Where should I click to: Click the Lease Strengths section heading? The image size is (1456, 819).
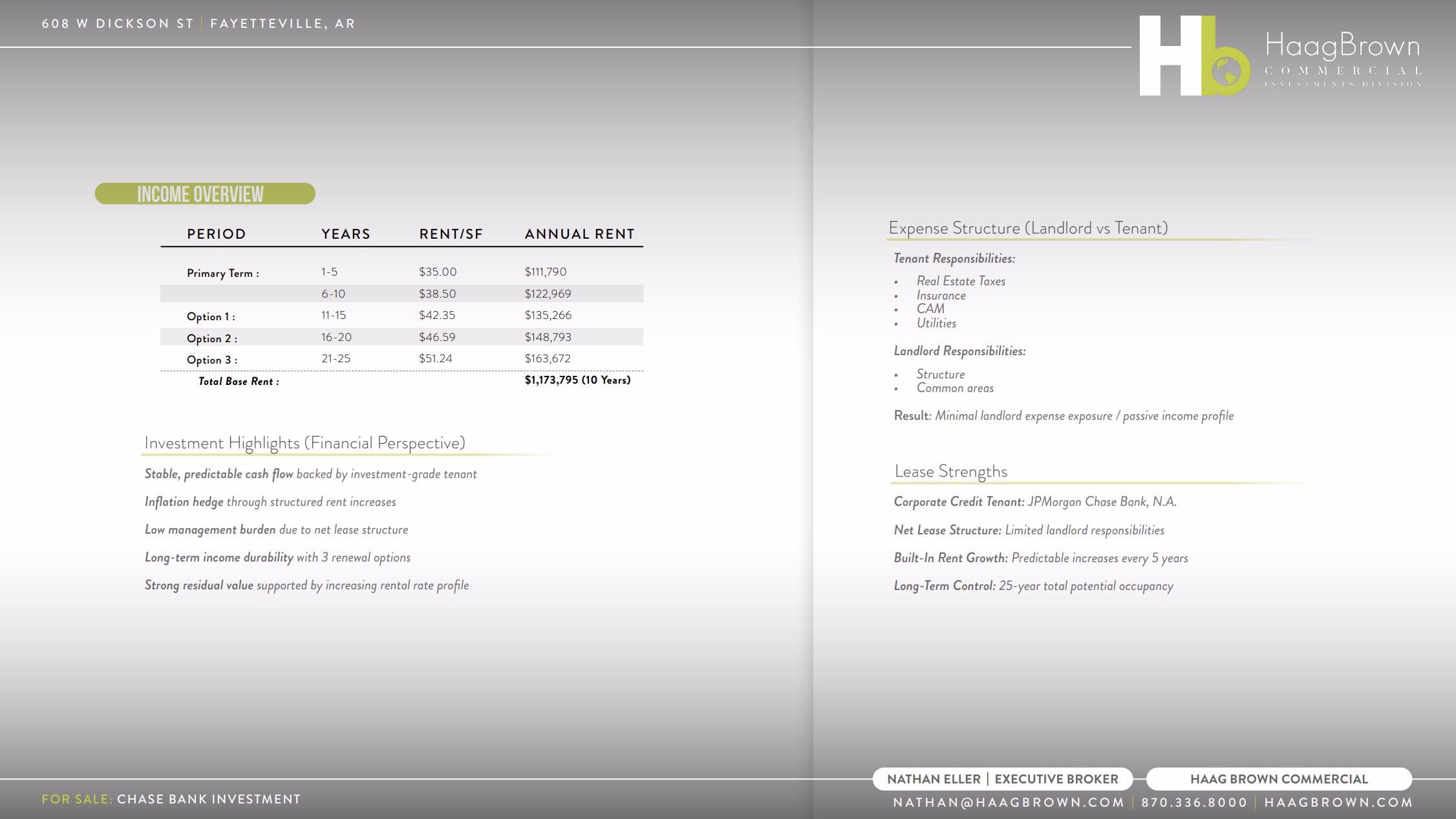point(950,472)
